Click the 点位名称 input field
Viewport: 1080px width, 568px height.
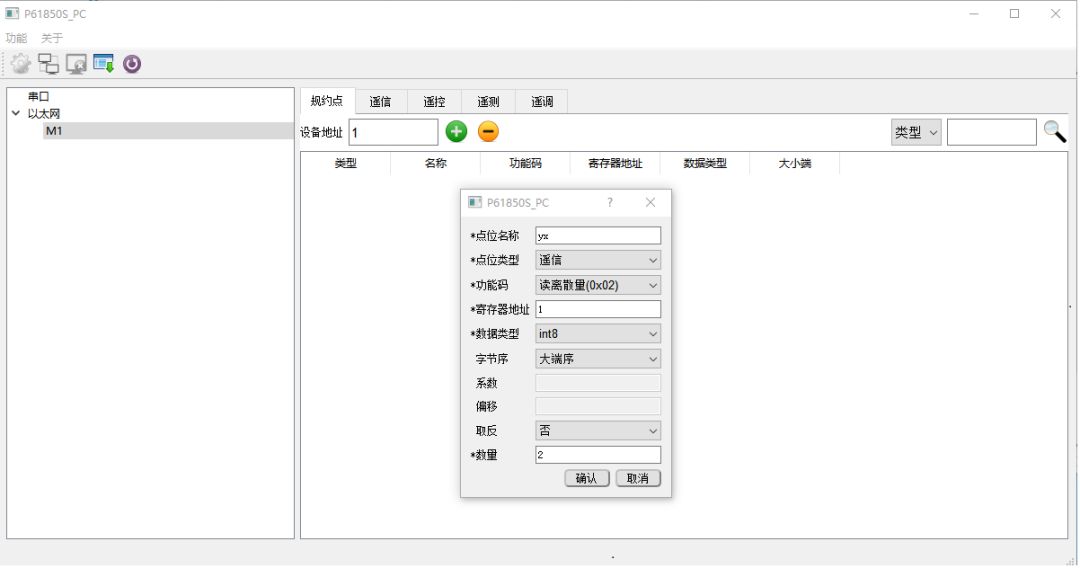(598, 236)
